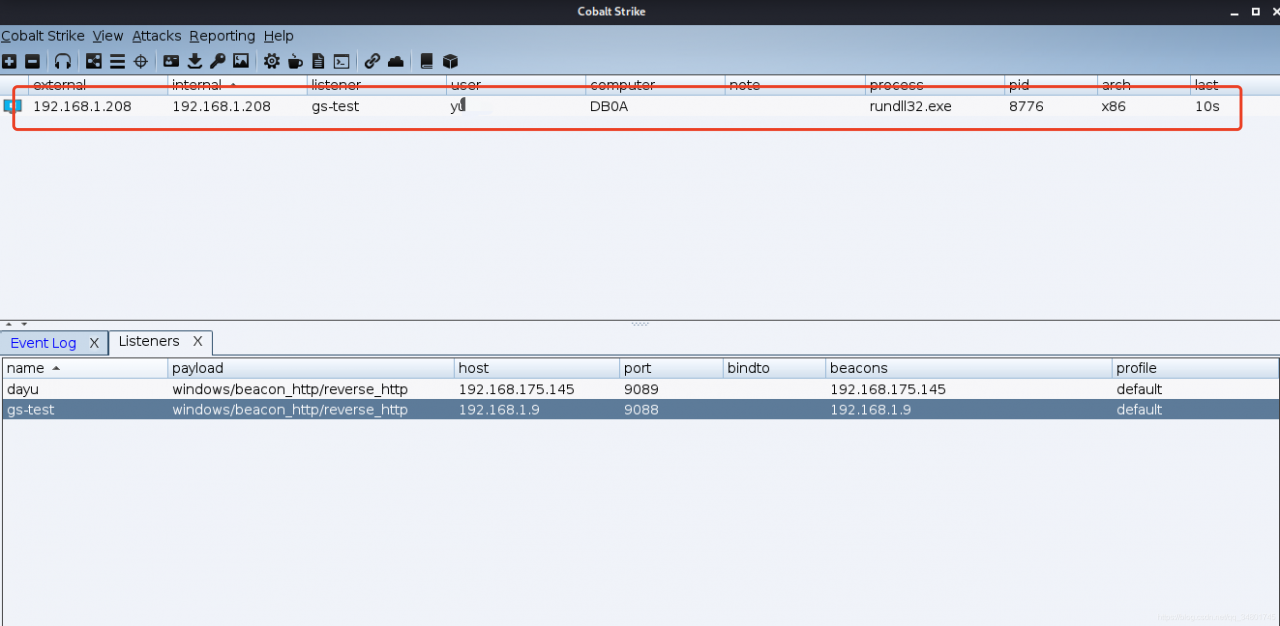Click the headphones Listeners toolbar icon
The width and height of the screenshot is (1280, 626).
tap(63, 61)
